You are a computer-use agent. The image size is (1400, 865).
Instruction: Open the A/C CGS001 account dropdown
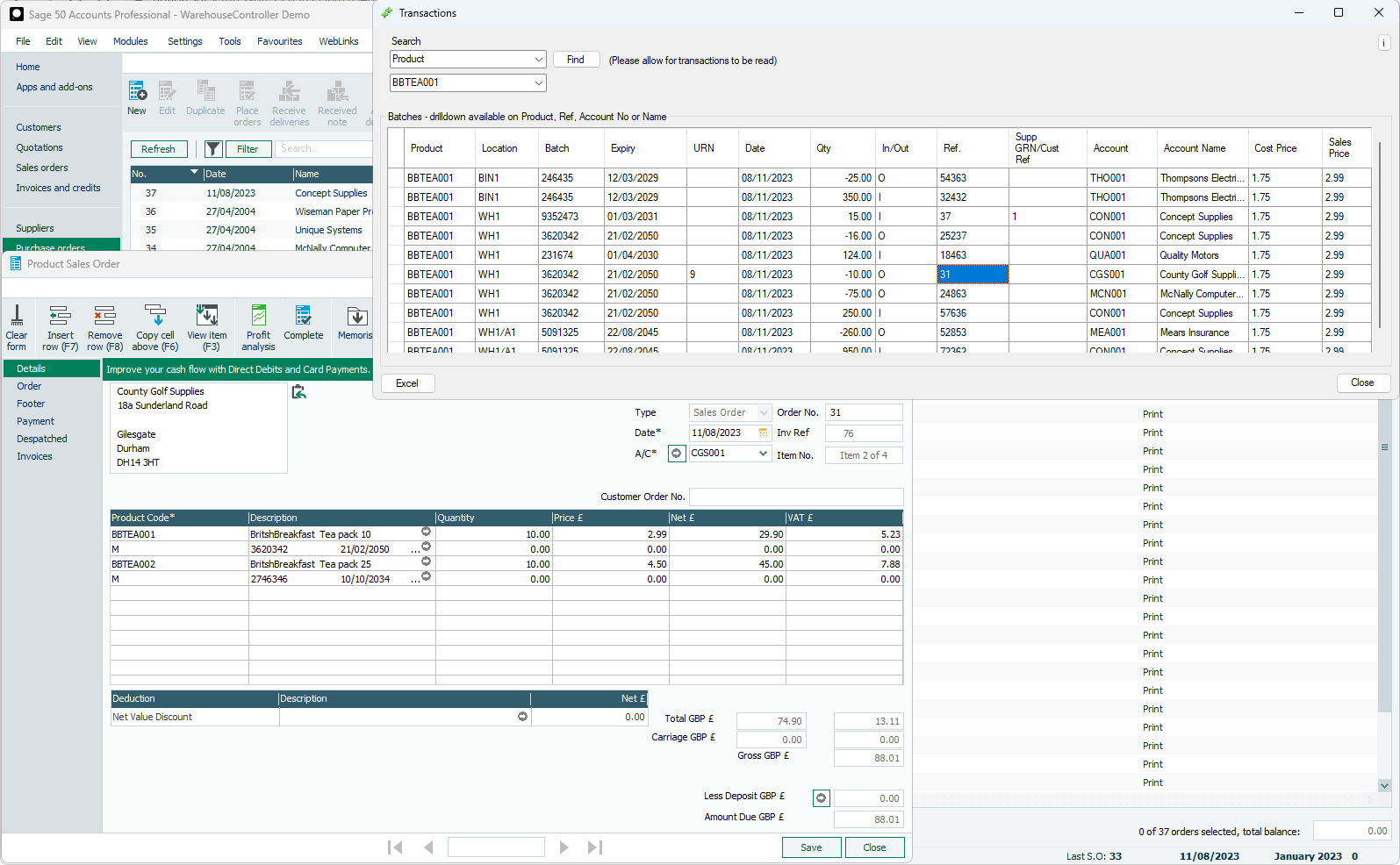pyautogui.click(x=763, y=454)
